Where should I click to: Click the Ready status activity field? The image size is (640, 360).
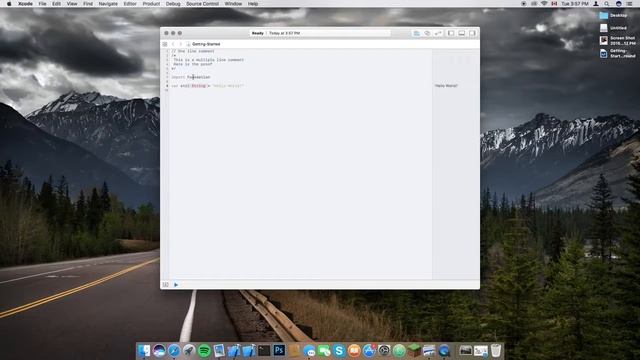[x=320, y=33]
